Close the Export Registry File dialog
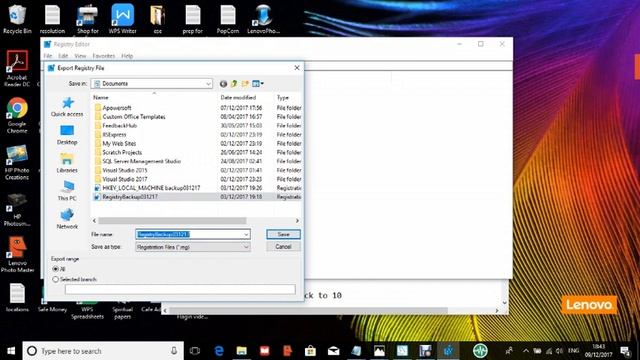 click(x=297, y=68)
